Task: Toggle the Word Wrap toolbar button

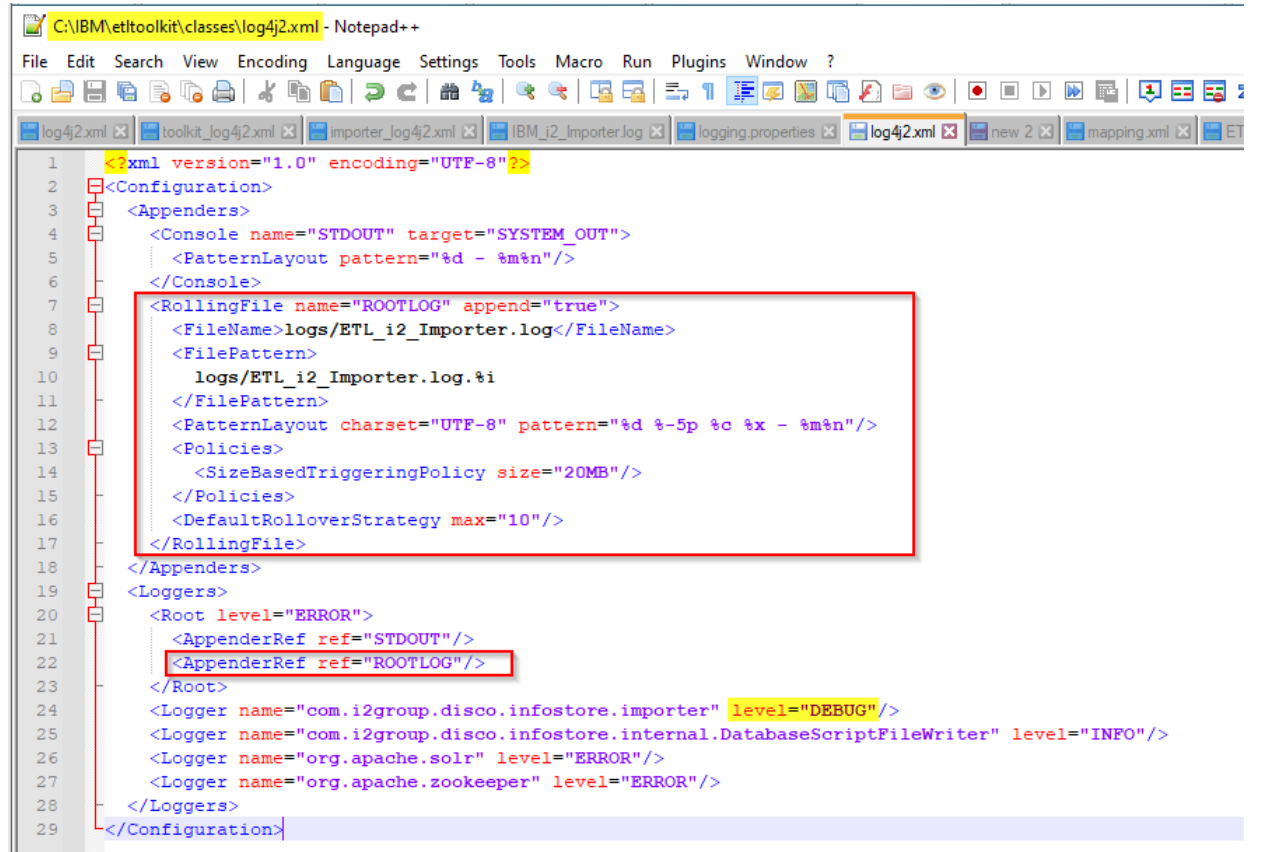Action: click(677, 92)
